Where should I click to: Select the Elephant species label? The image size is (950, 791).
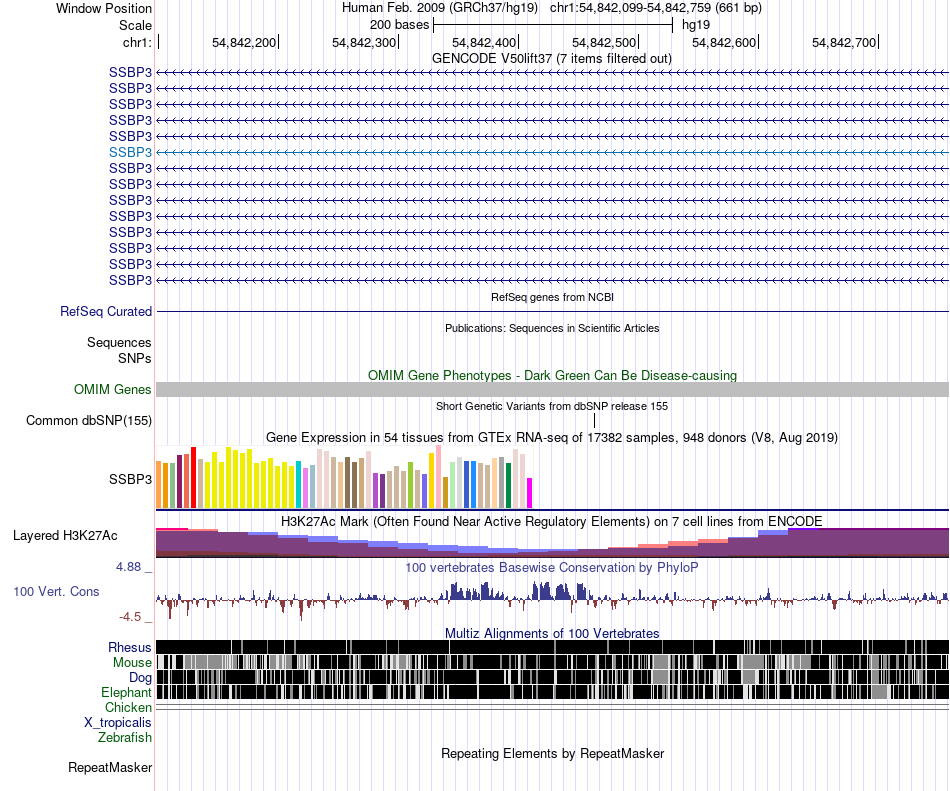[126, 692]
